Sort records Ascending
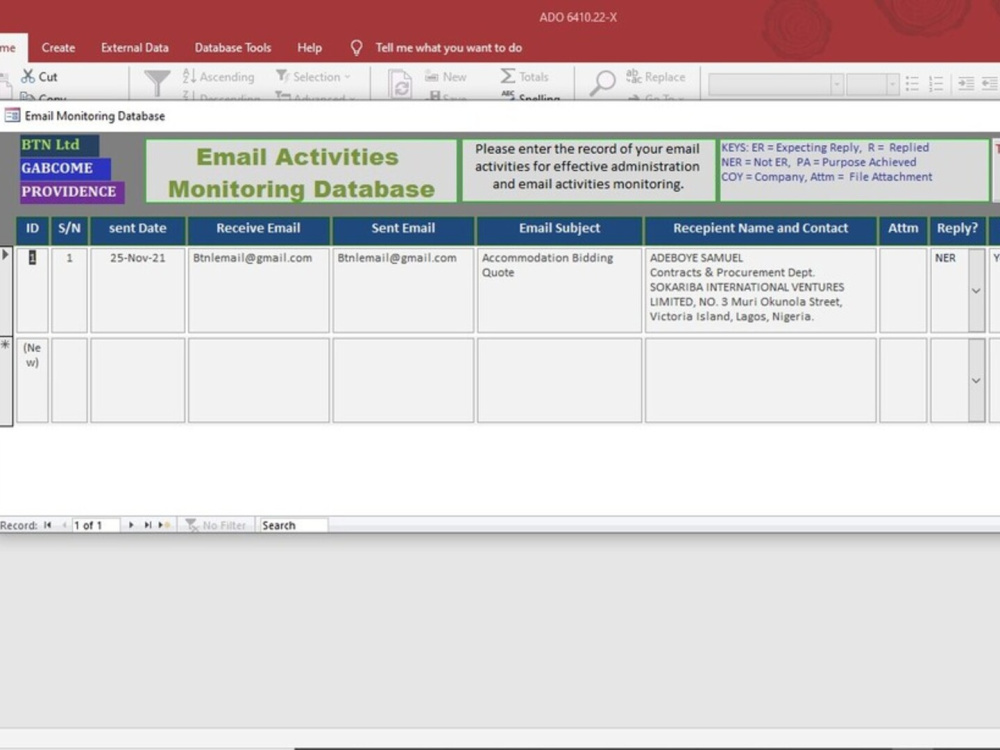 coord(218,77)
